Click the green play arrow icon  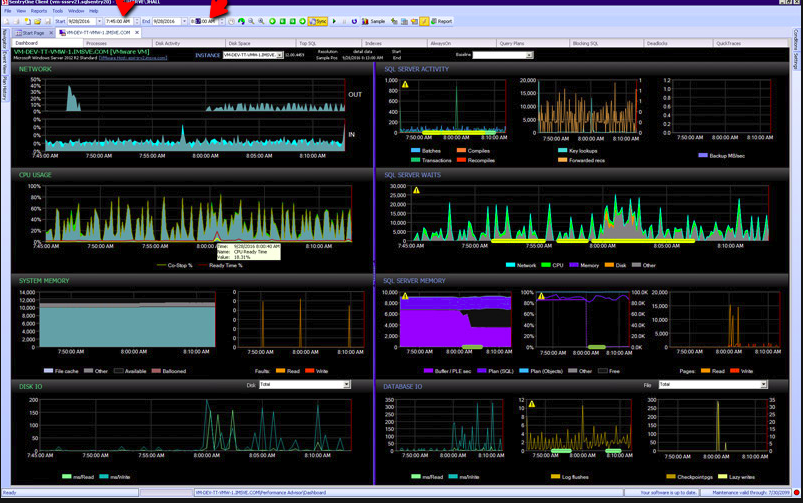click(334, 22)
